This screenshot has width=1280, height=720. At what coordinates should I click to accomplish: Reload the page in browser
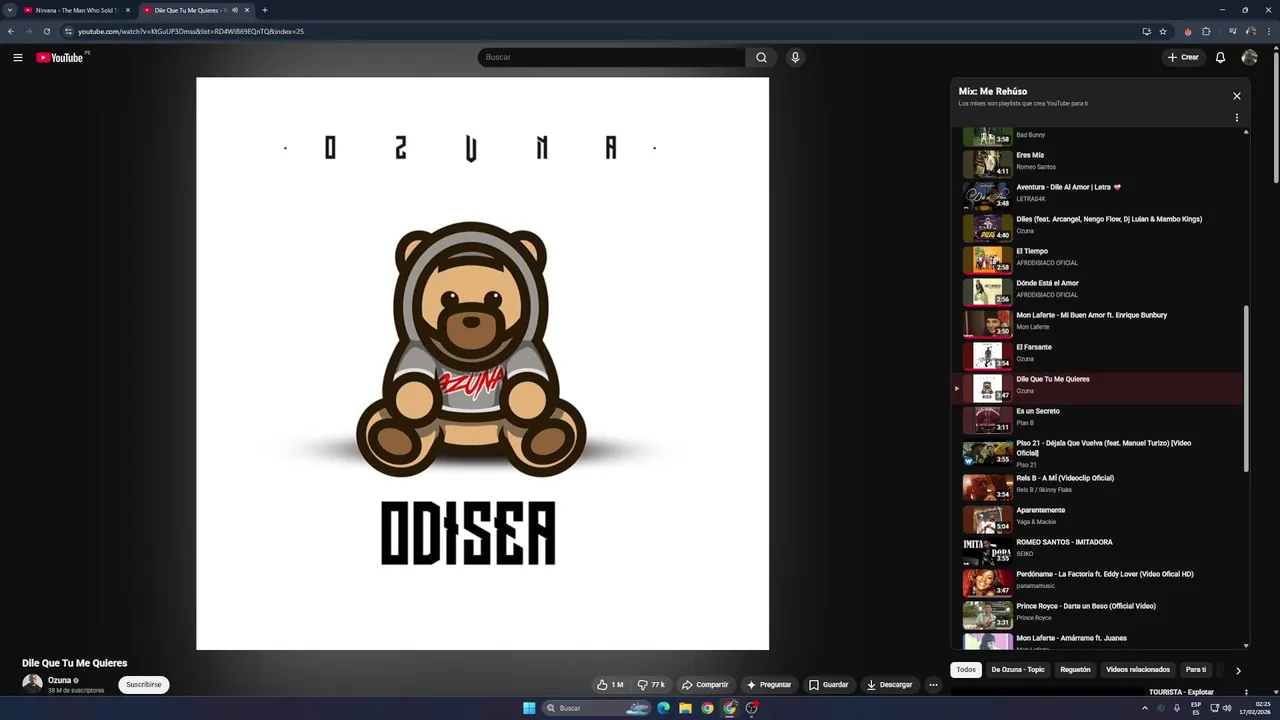click(46, 31)
